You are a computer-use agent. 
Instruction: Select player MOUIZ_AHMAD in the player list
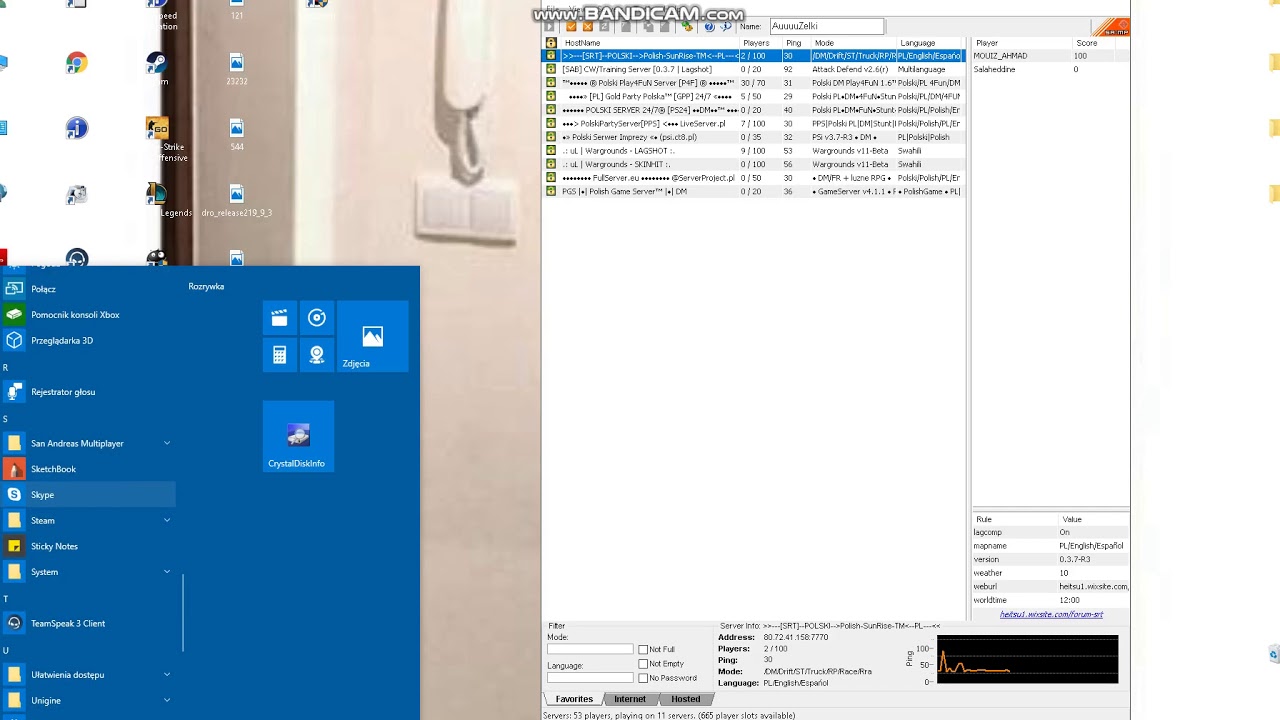tap(1050, 56)
